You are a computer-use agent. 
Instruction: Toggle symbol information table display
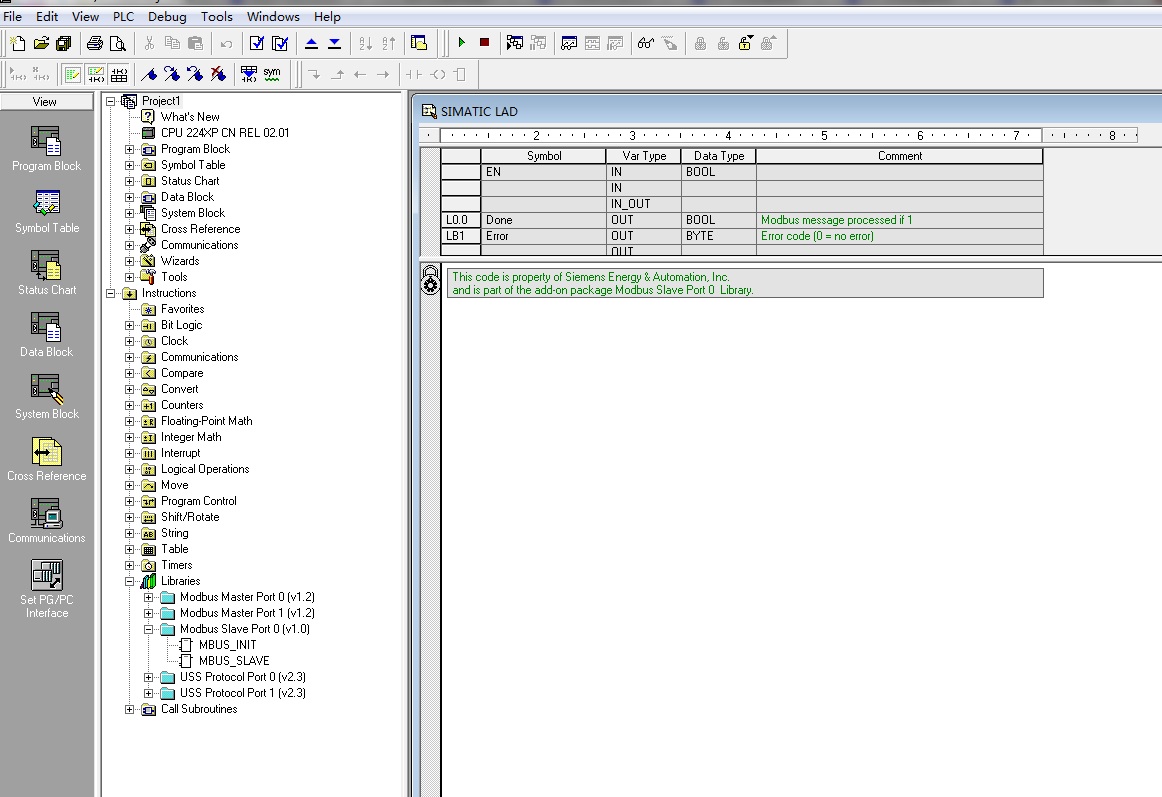119,74
